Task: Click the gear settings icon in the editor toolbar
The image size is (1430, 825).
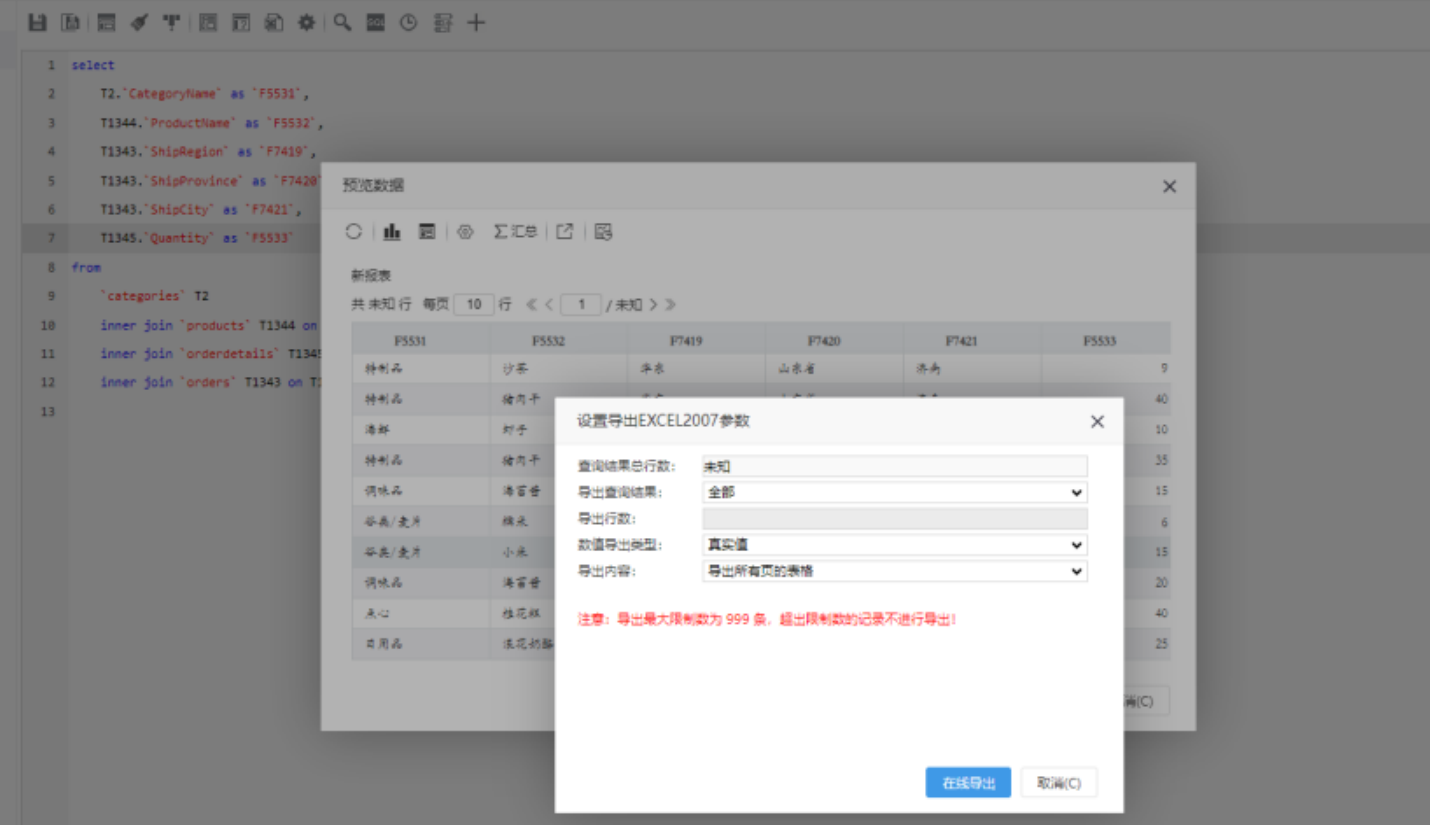Action: [306, 22]
